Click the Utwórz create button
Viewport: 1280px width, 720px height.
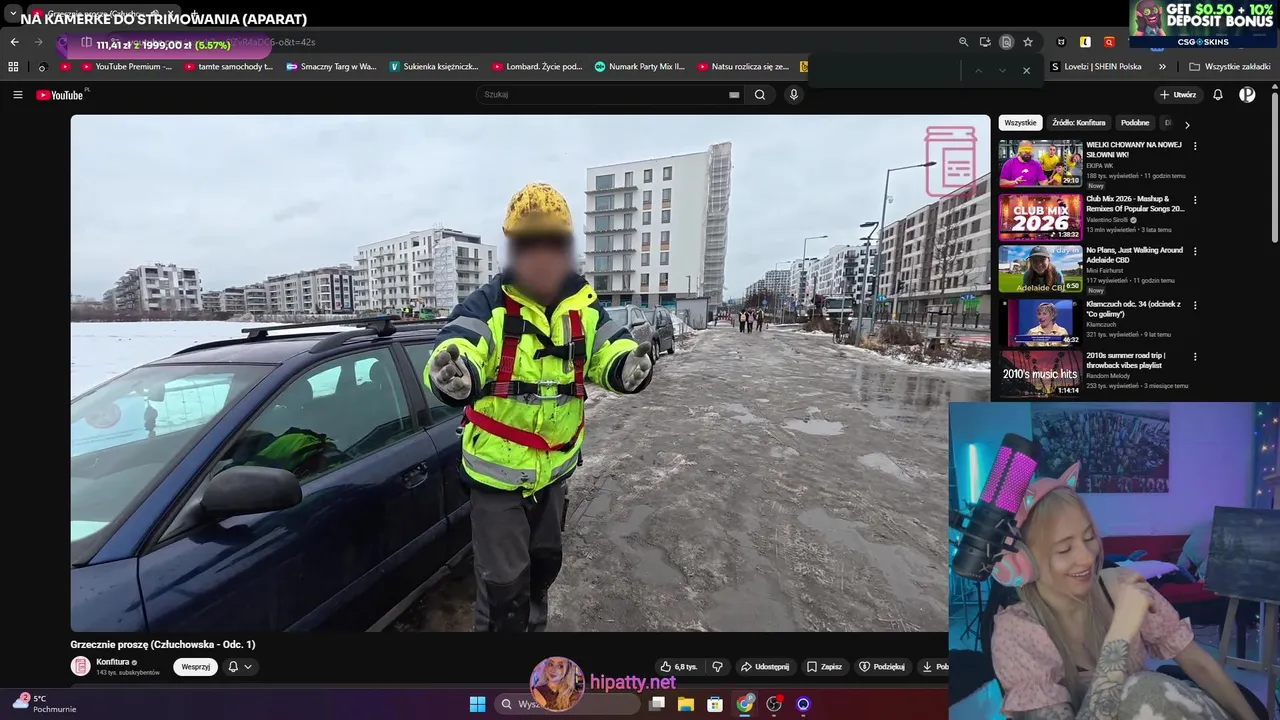1178,95
